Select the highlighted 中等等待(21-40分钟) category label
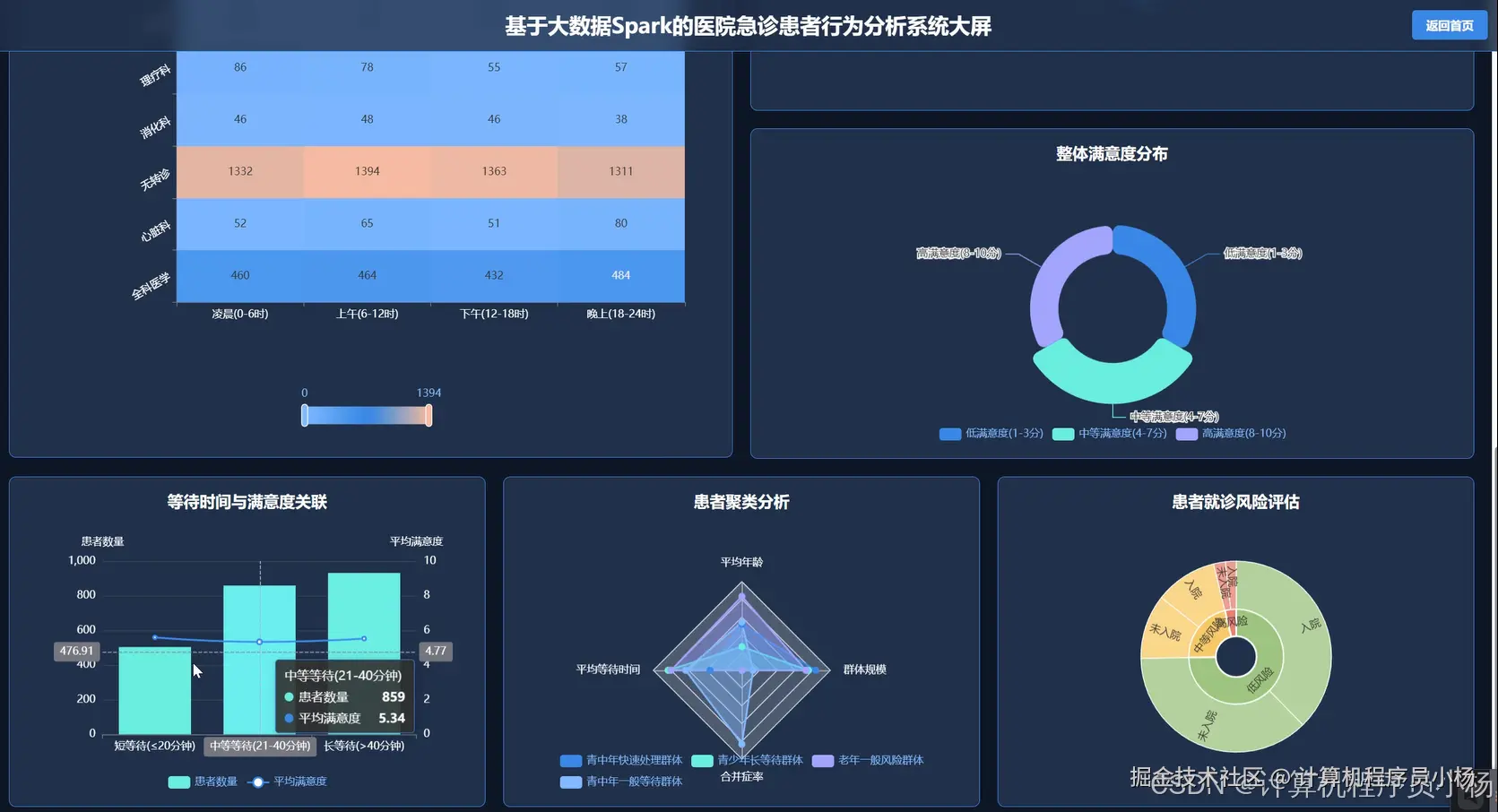Viewport: 1498px width, 812px height. point(259,745)
